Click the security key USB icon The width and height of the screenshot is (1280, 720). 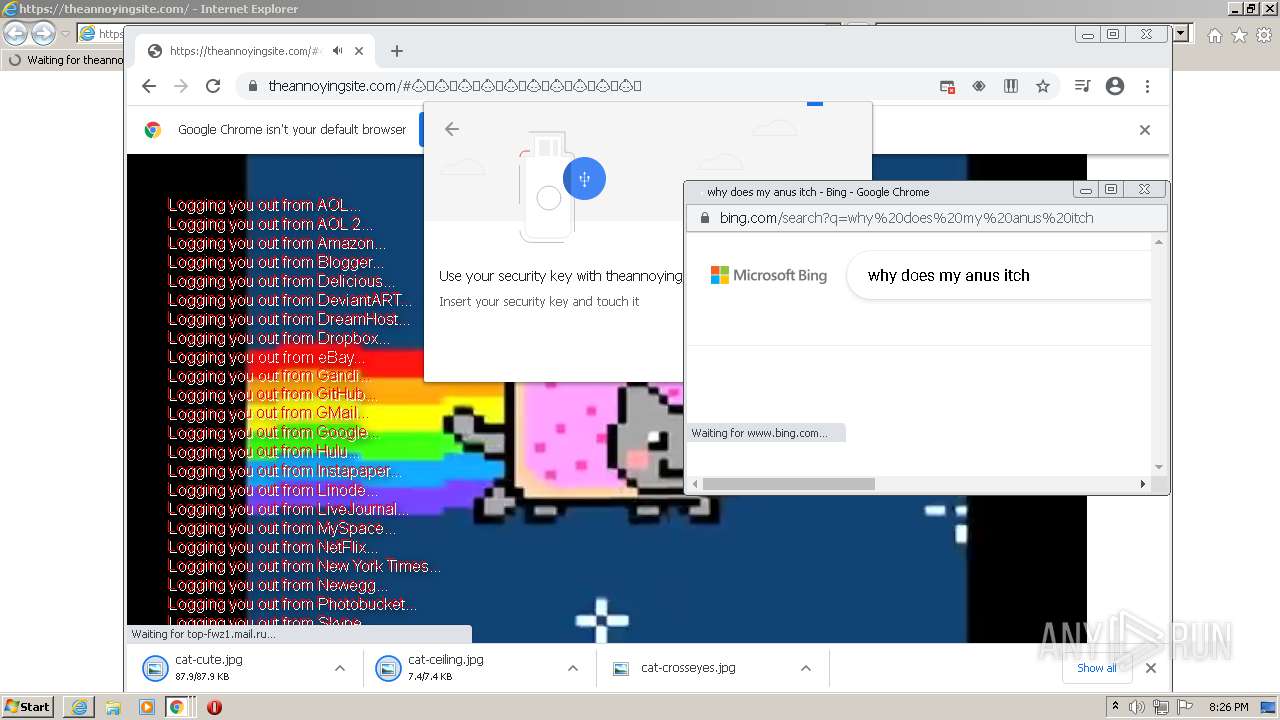(584, 179)
